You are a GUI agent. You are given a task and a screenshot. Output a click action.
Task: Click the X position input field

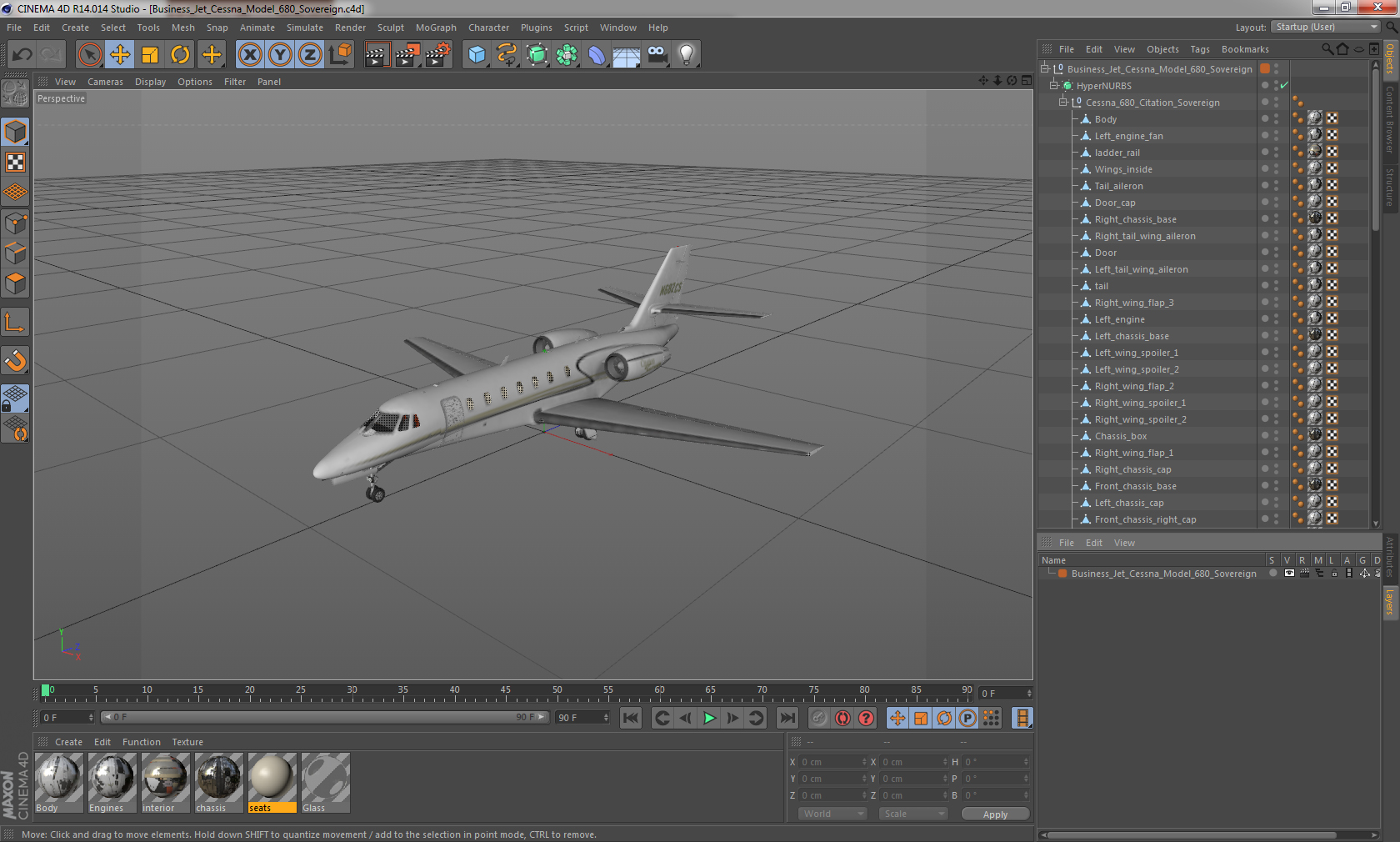point(832,762)
